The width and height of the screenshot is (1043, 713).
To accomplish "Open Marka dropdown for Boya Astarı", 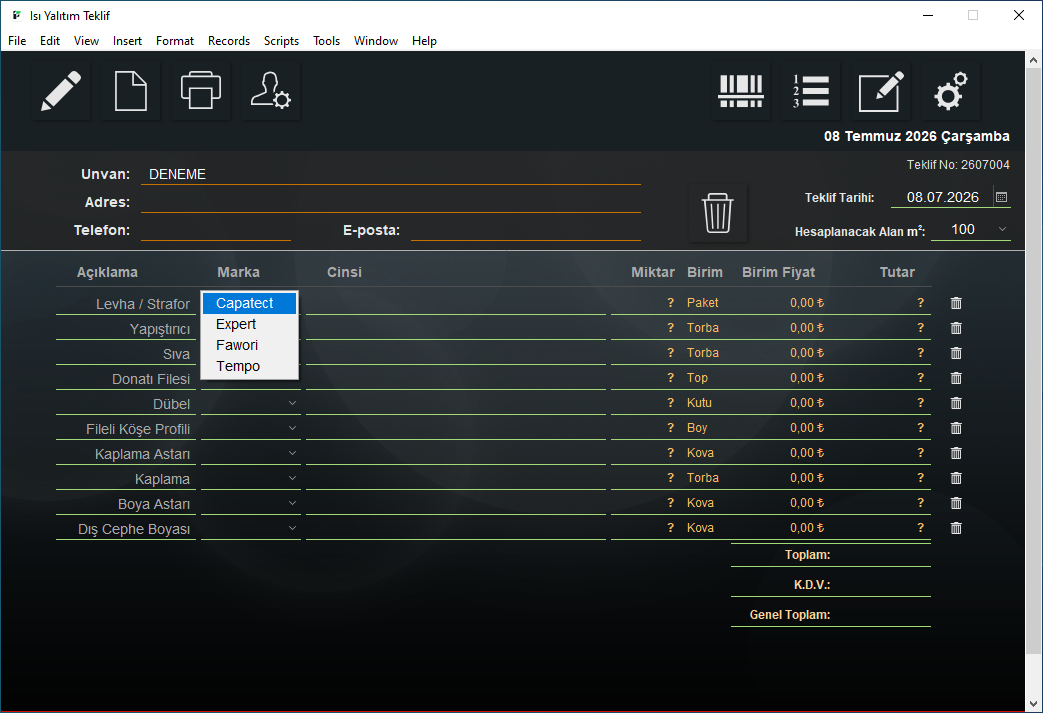I will coord(292,503).
